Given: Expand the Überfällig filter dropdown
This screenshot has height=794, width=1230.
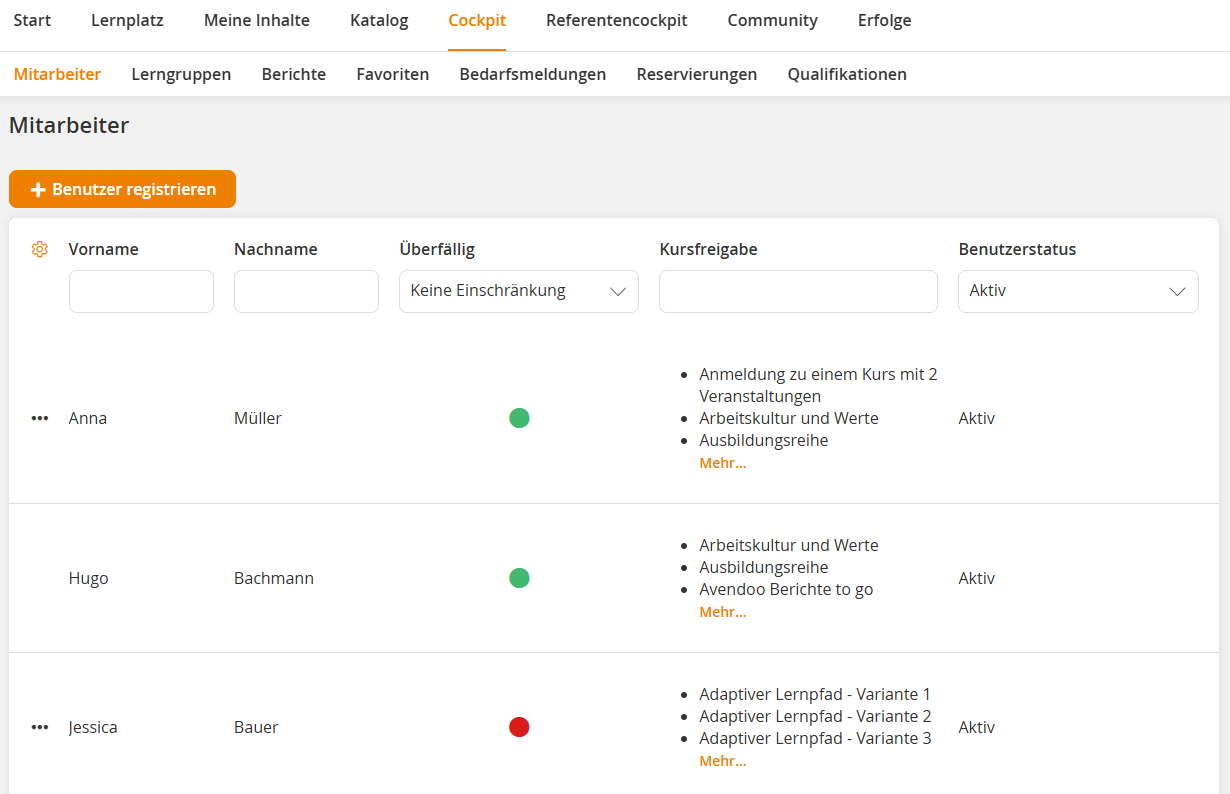Looking at the screenshot, I should pyautogui.click(x=518, y=291).
